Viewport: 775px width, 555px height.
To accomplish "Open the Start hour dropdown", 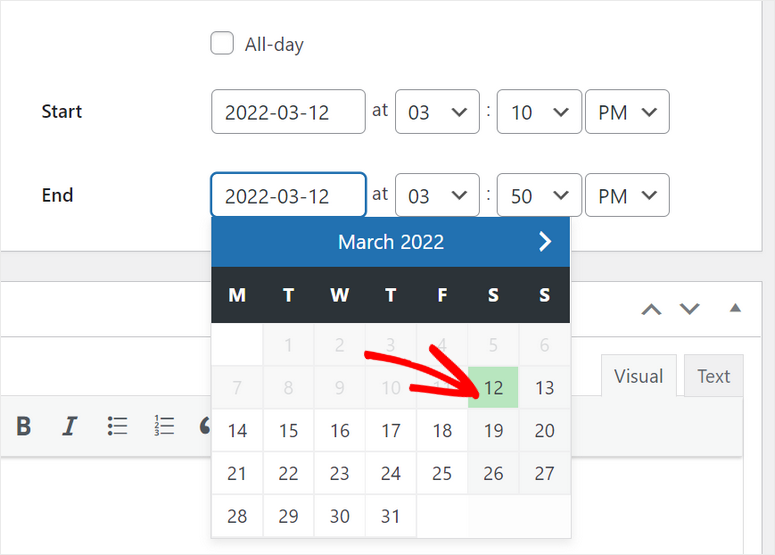I will pos(437,112).
